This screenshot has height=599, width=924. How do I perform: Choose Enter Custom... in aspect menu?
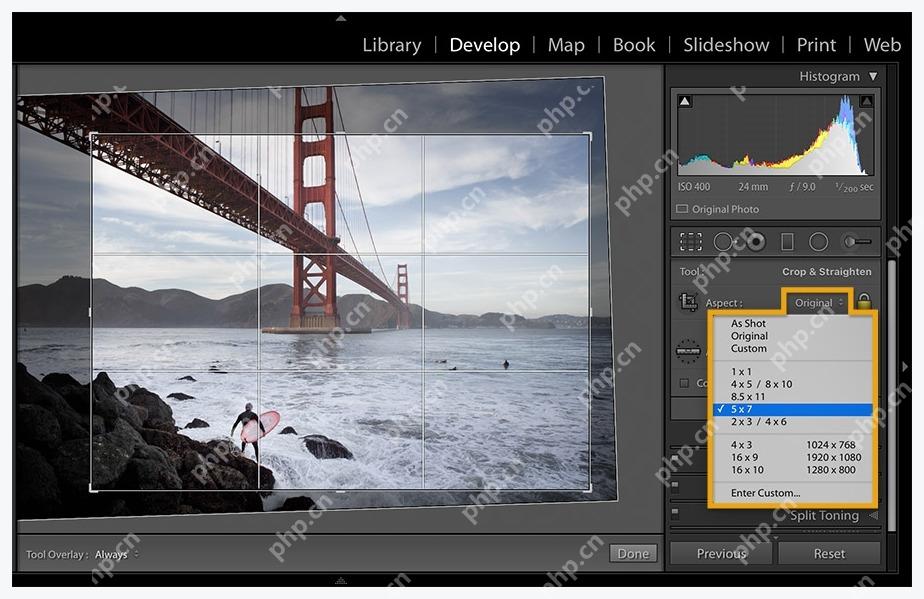[793, 492]
